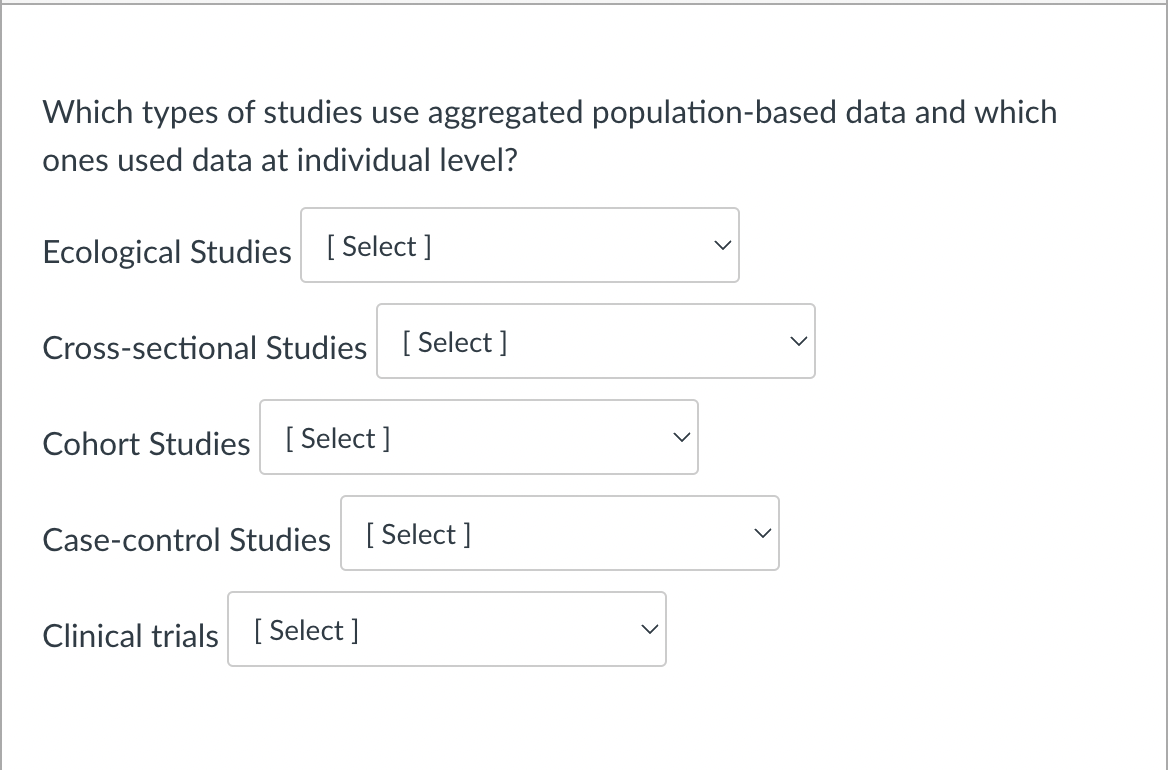Image resolution: width=1170 pixels, height=770 pixels.
Task: Open the Ecological Studies dropdown
Action: [519, 245]
